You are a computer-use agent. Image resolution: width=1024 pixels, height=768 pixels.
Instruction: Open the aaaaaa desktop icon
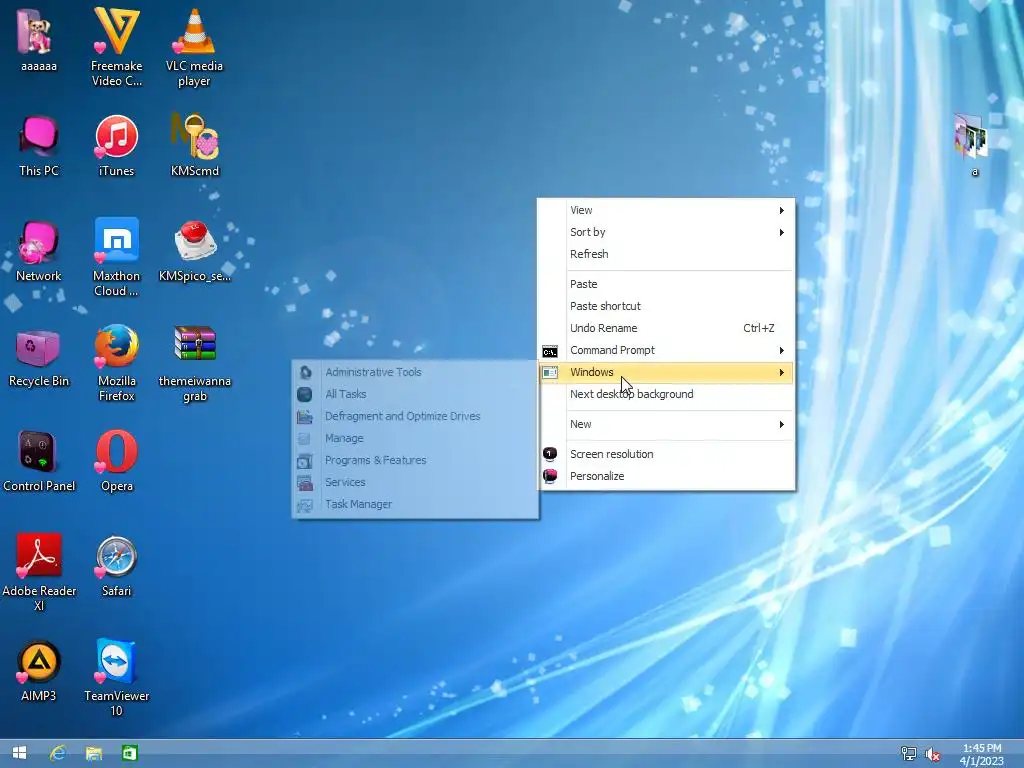(39, 40)
